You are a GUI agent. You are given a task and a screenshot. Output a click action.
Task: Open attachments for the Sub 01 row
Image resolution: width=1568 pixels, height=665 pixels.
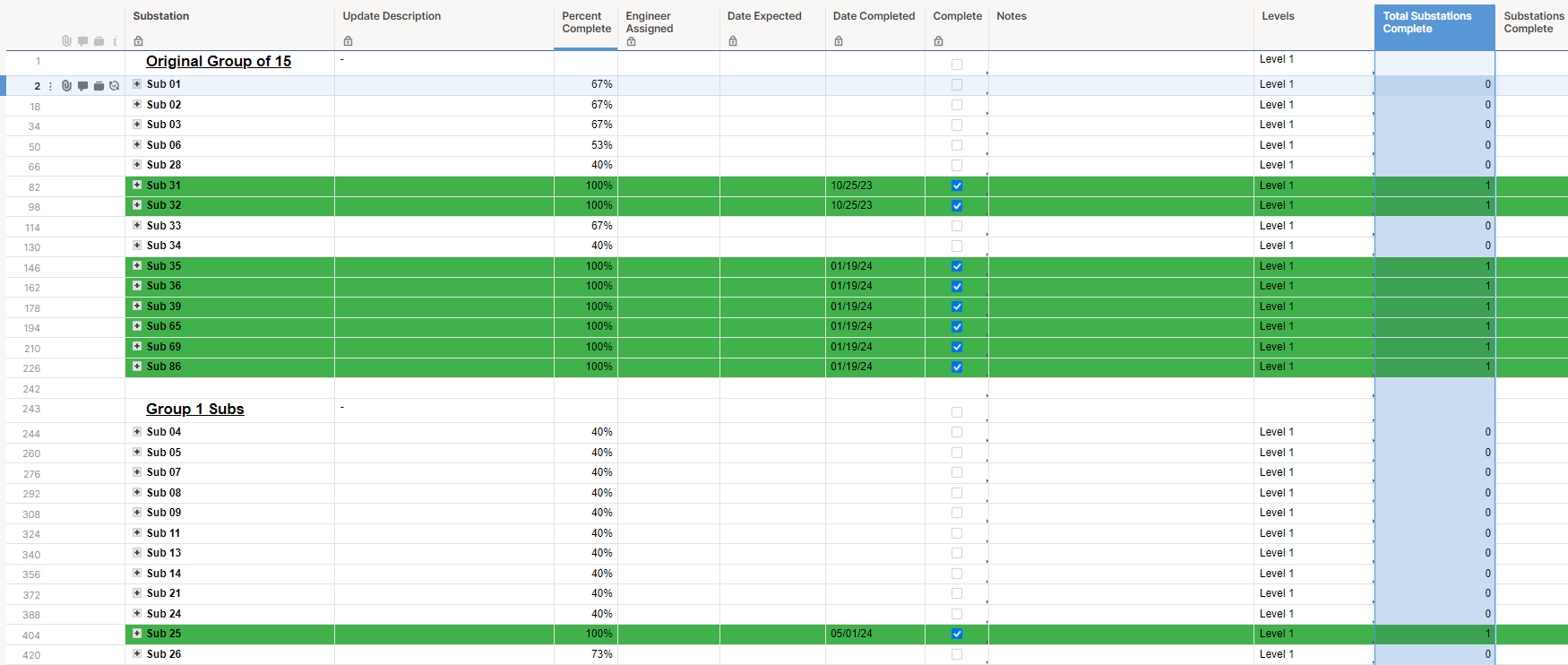point(66,86)
